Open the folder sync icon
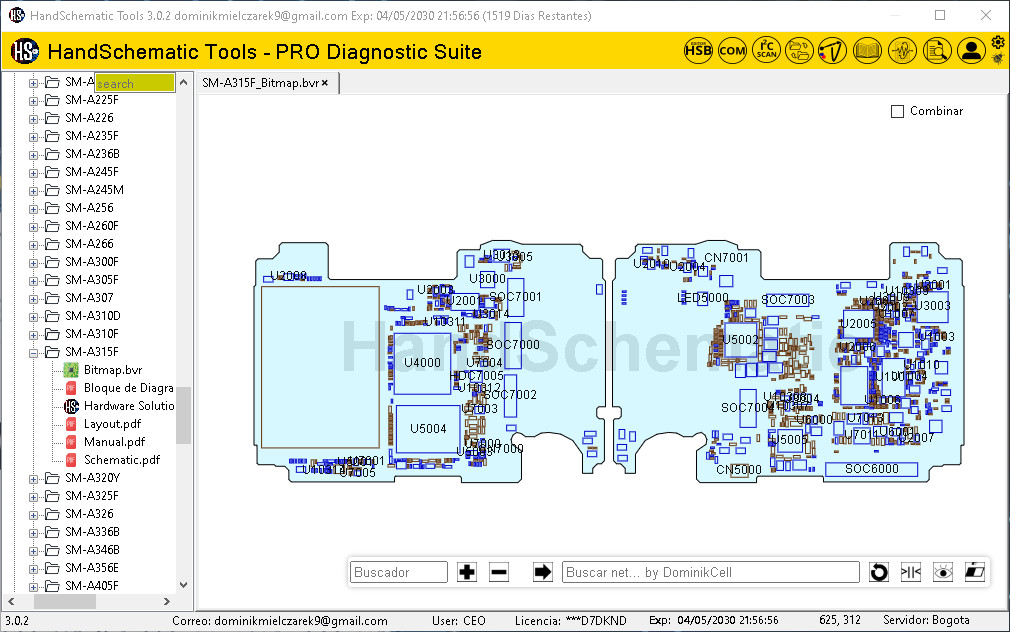This screenshot has width=1010, height=632. (799, 50)
